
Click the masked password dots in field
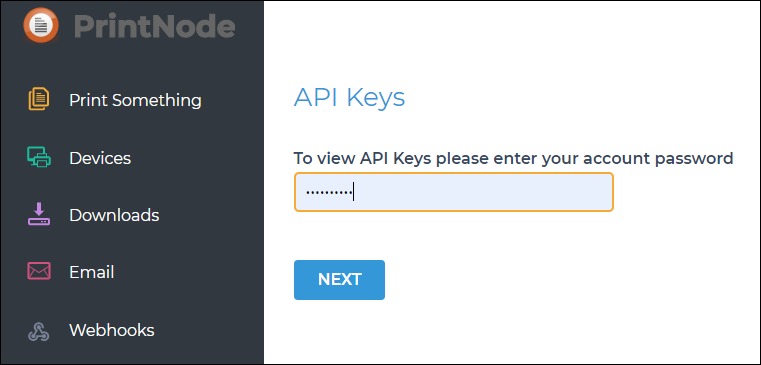pyautogui.click(x=329, y=192)
